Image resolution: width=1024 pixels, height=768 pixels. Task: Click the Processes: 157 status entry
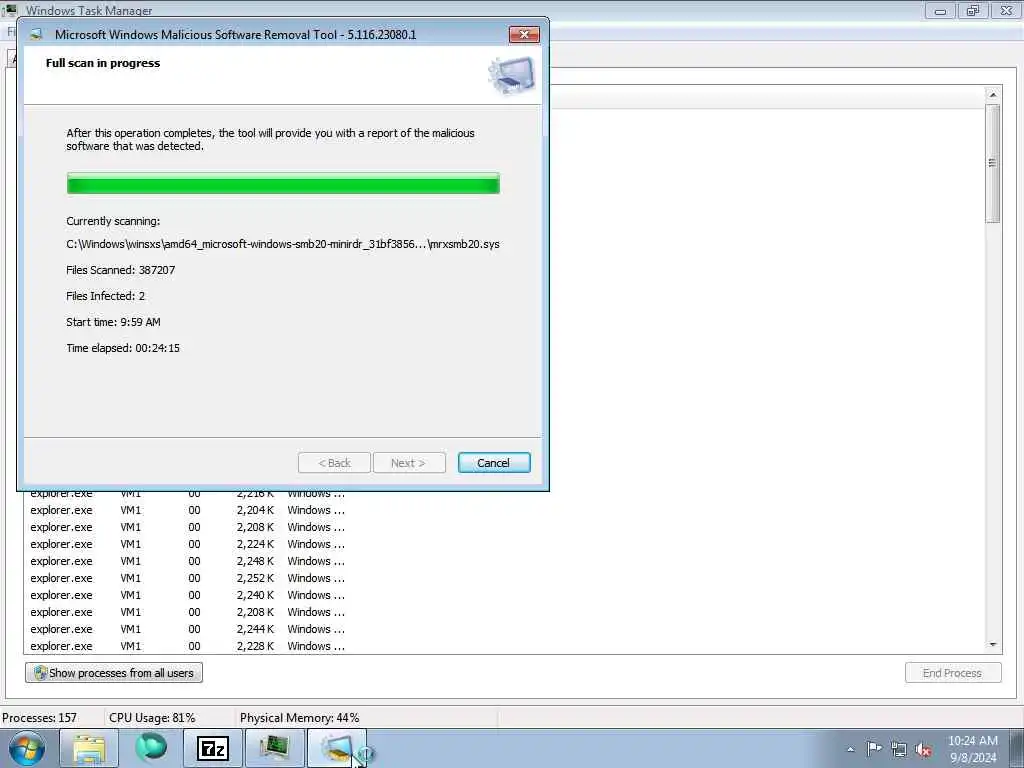tap(40, 718)
